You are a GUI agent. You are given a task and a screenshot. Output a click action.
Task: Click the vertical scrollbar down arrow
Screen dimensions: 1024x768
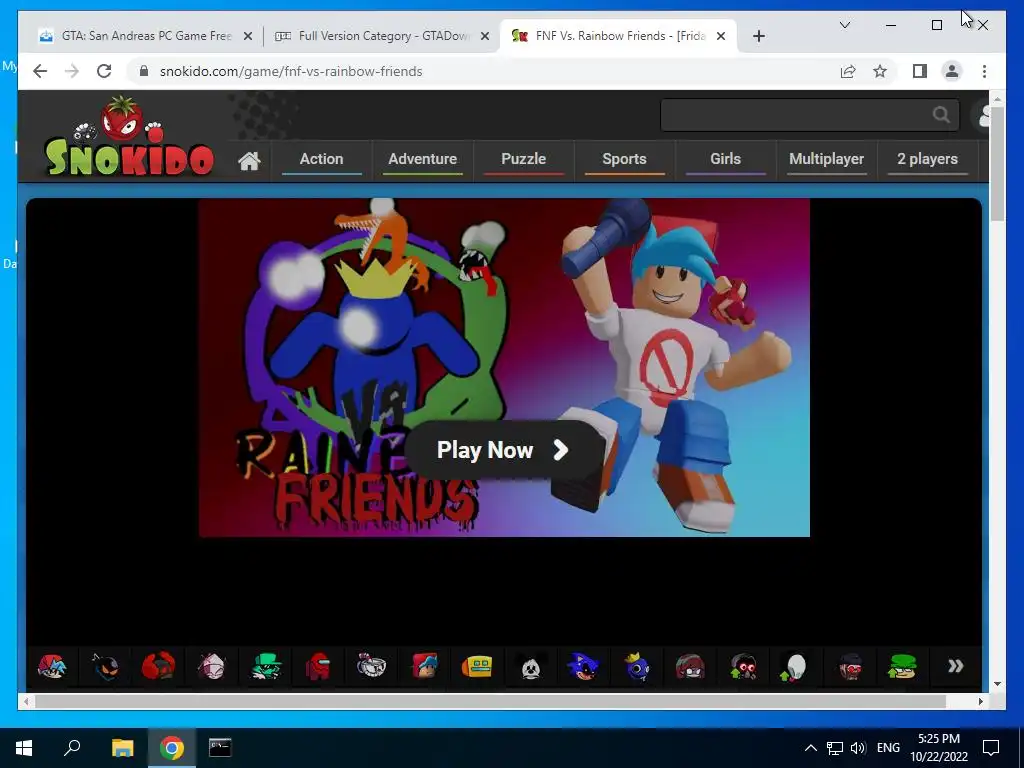pos(997,684)
